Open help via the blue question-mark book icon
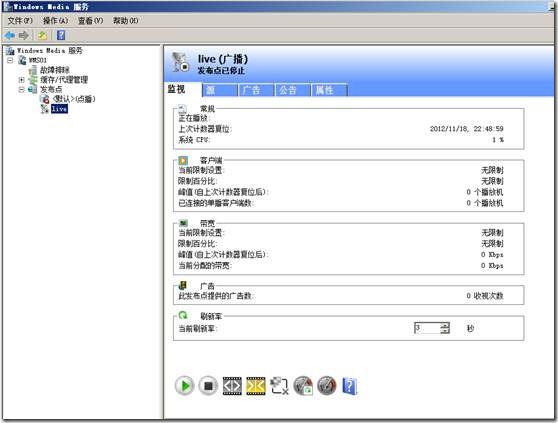The height and width of the screenshot is (423, 558). [x=349, y=386]
